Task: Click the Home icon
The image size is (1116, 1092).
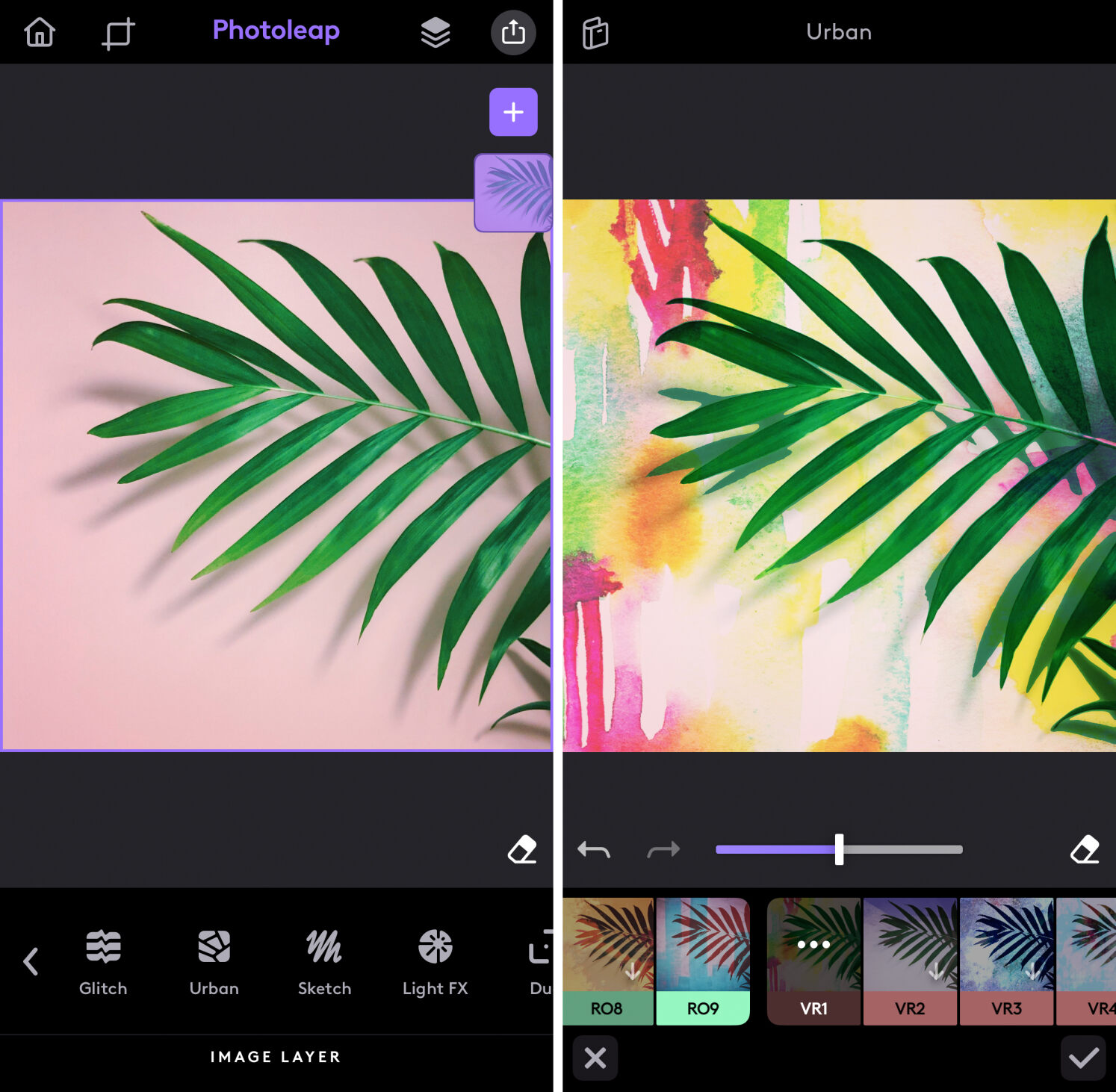Action: point(39,32)
